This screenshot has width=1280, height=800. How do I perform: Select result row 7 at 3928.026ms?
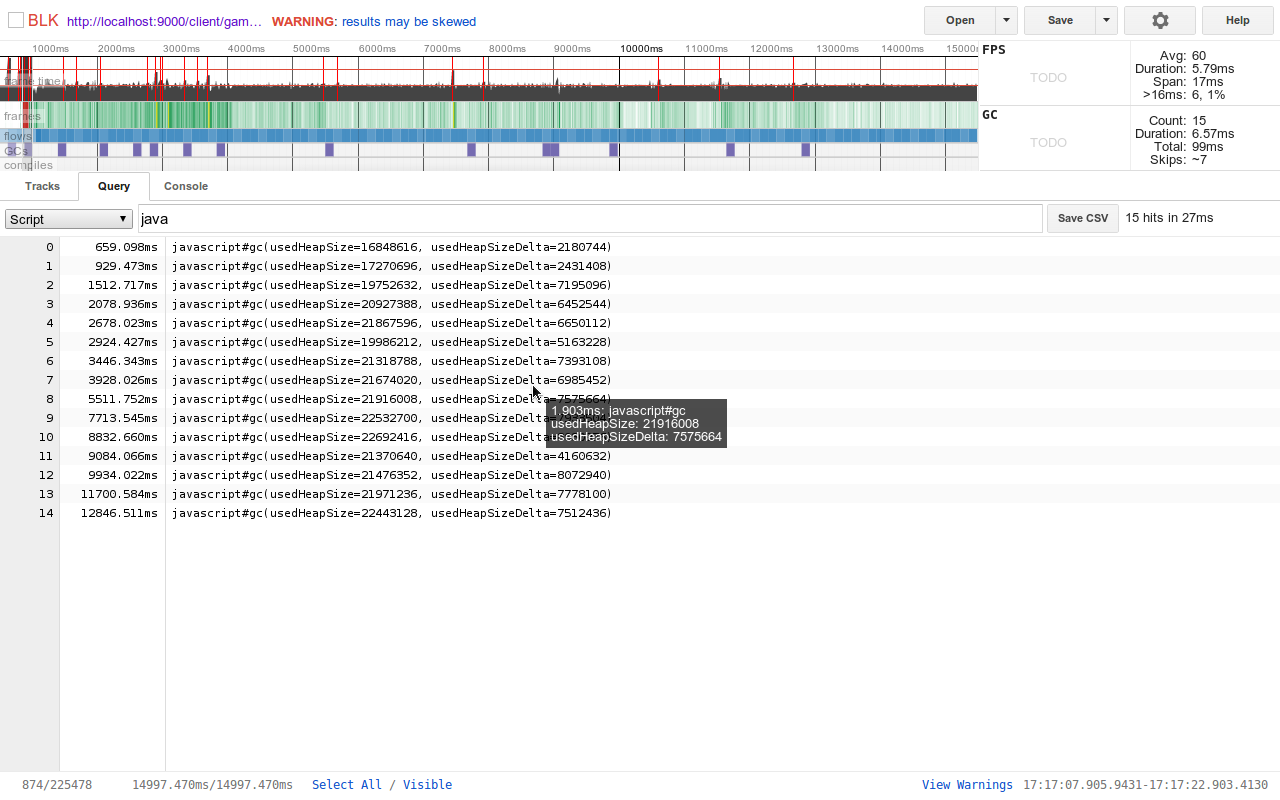pos(640,380)
